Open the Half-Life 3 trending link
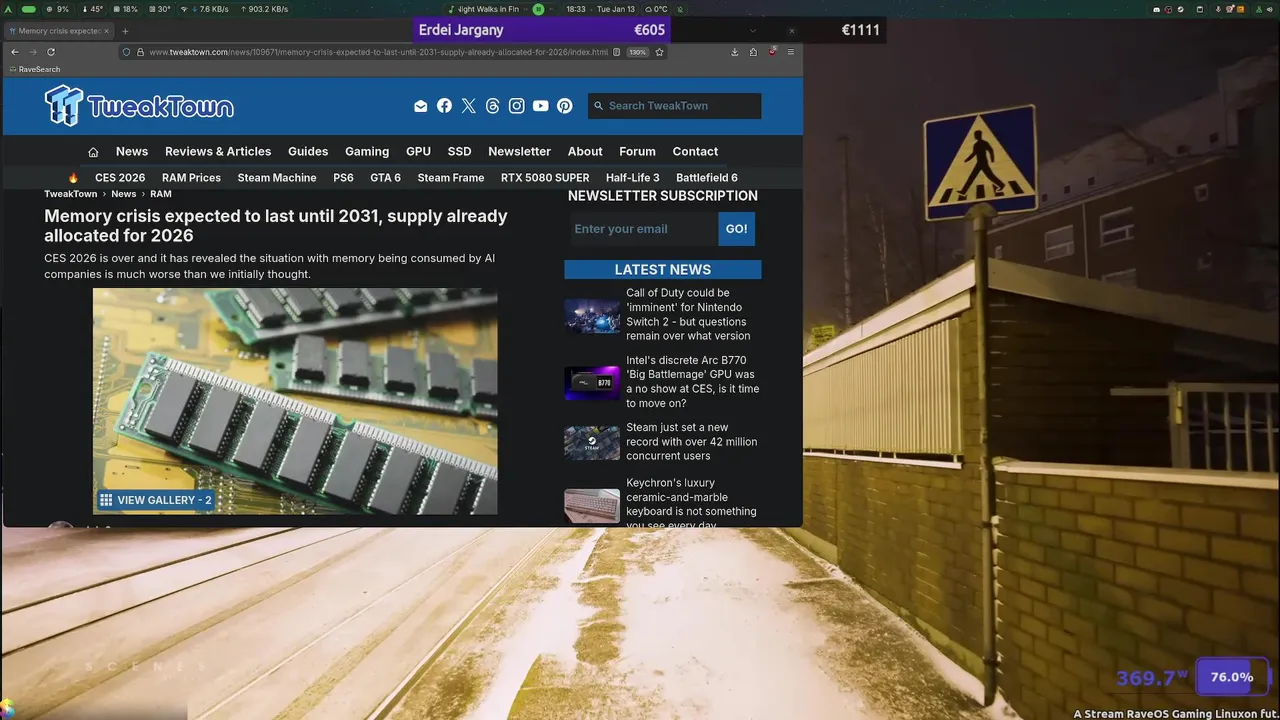This screenshot has height=720, width=1280. pyautogui.click(x=633, y=178)
